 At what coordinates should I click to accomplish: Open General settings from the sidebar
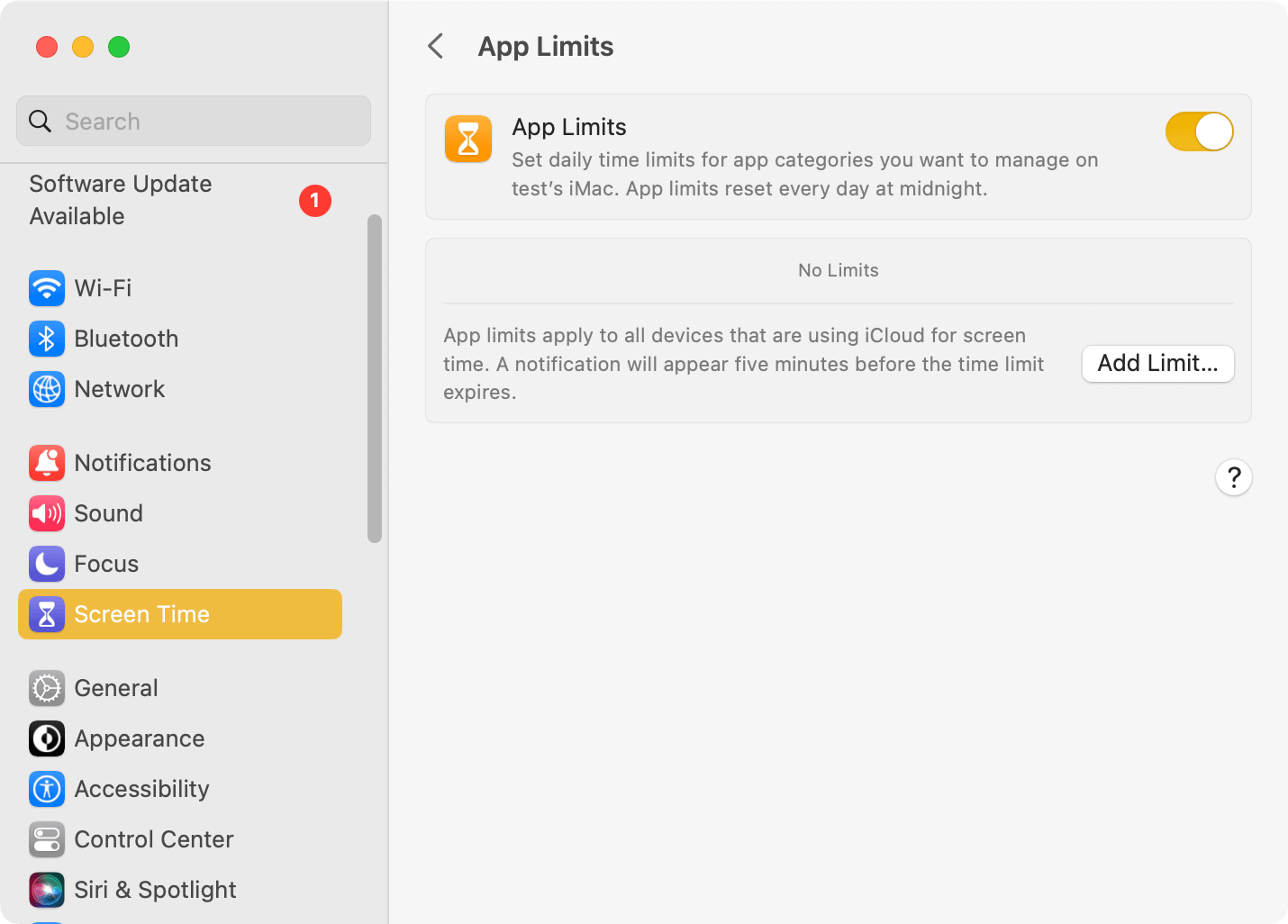click(x=115, y=688)
